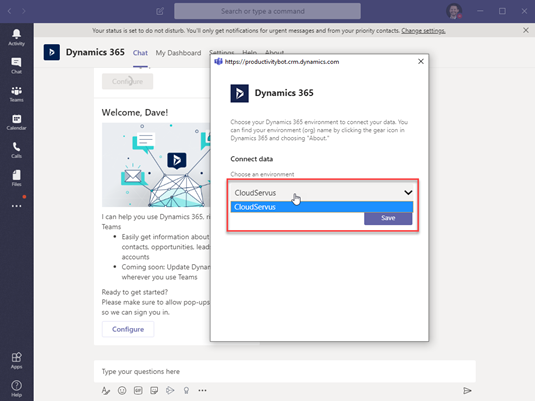
Task: Open the About tab
Action: point(274,52)
